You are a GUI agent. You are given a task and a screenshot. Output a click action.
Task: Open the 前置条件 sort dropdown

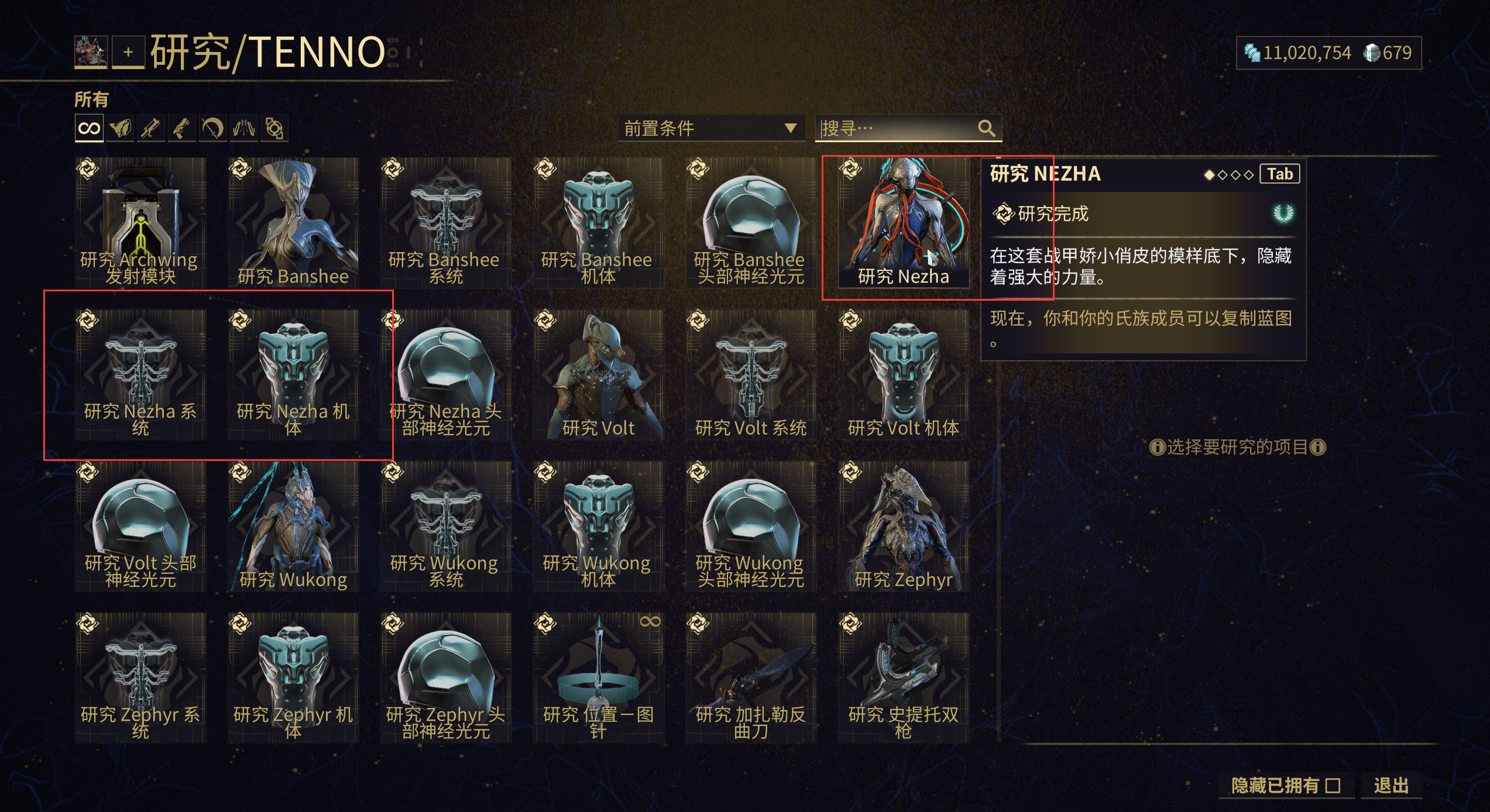click(x=712, y=128)
